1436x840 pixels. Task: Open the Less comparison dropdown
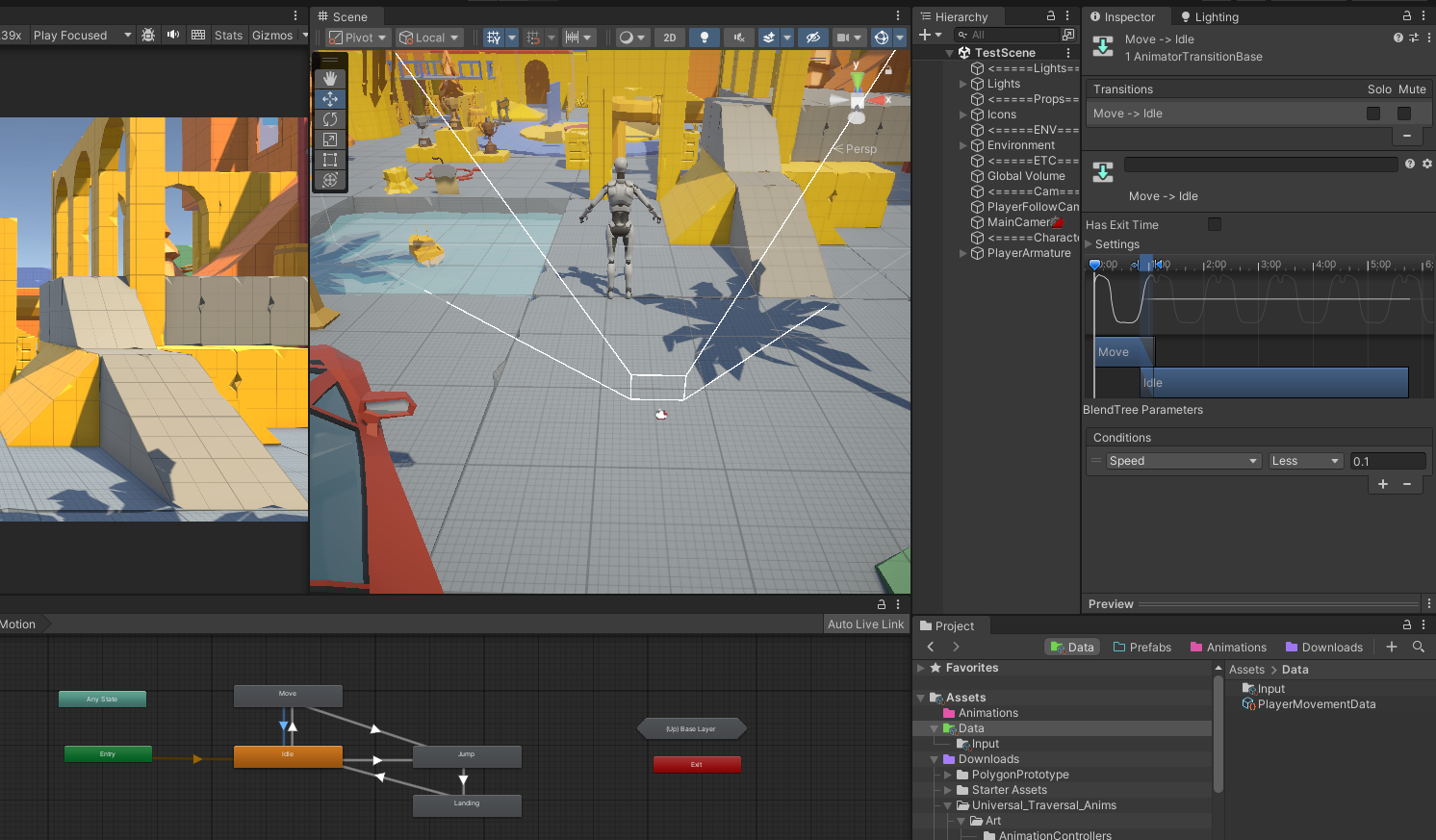[1305, 461]
